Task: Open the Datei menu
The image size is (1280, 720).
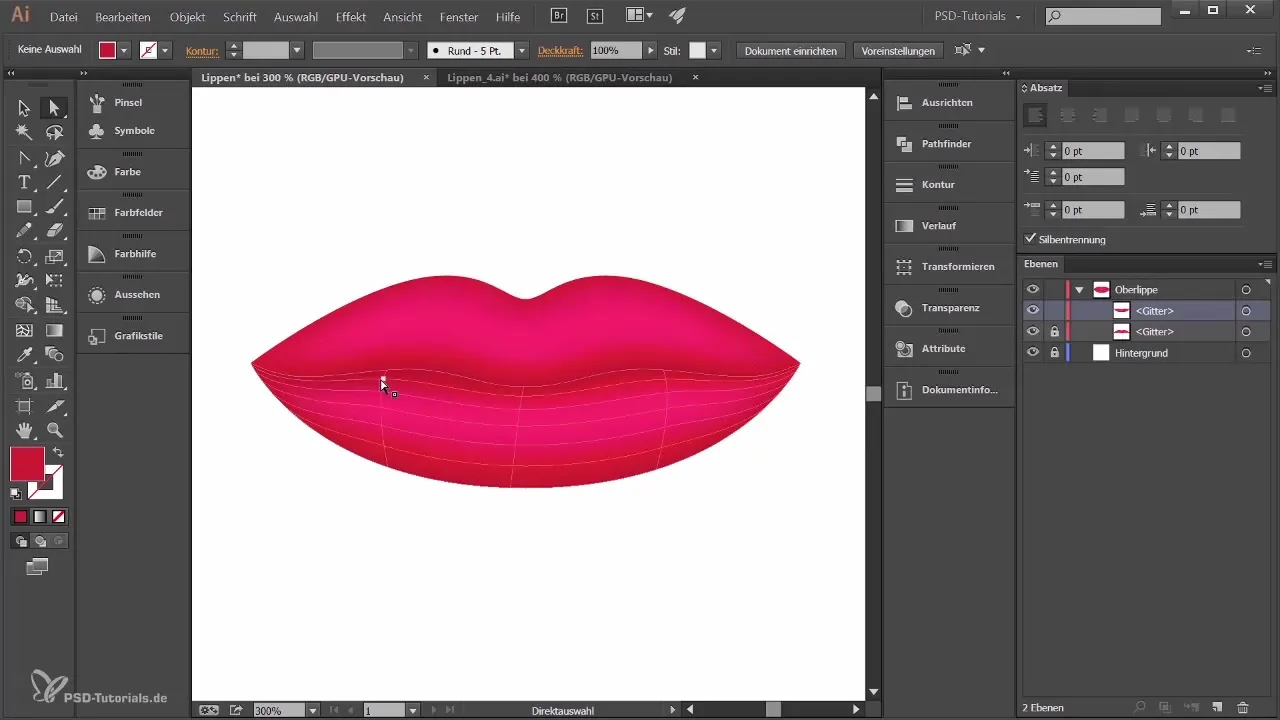Action: pyautogui.click(x=63, y=17)
